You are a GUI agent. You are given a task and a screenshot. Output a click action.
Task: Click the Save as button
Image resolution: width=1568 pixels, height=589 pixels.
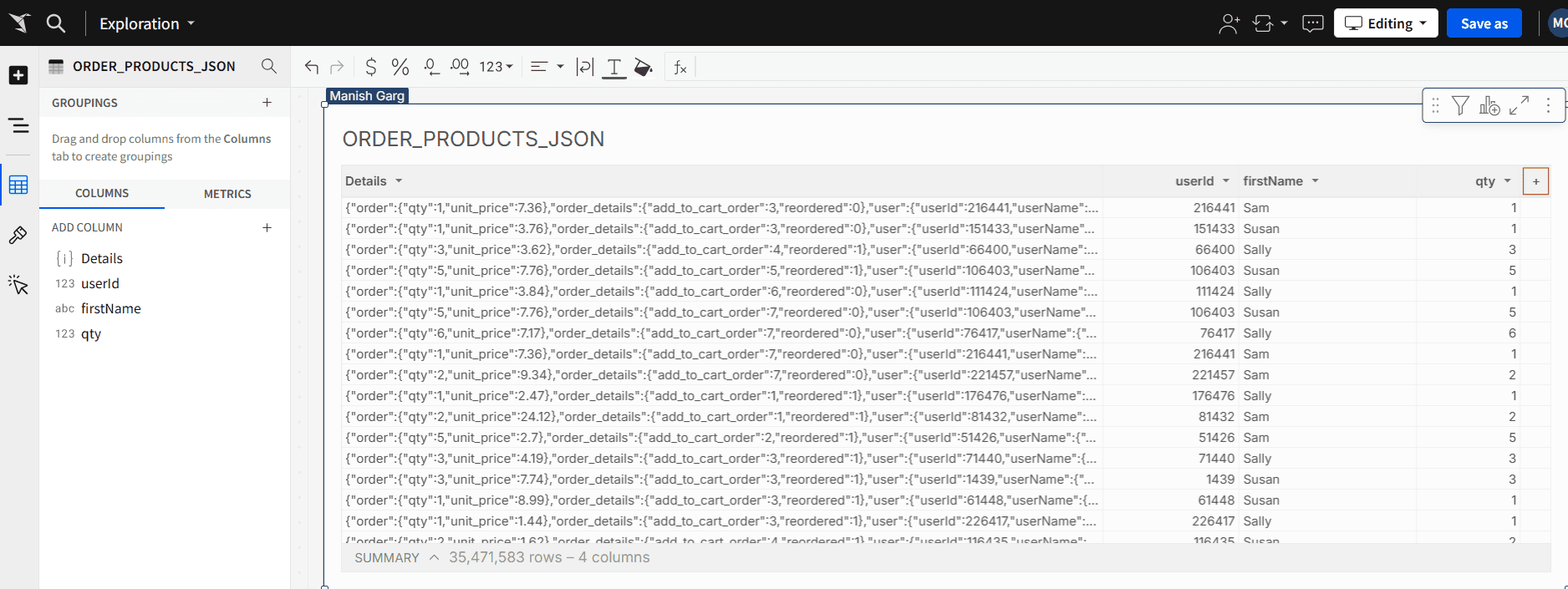[x=1484, y=23]
